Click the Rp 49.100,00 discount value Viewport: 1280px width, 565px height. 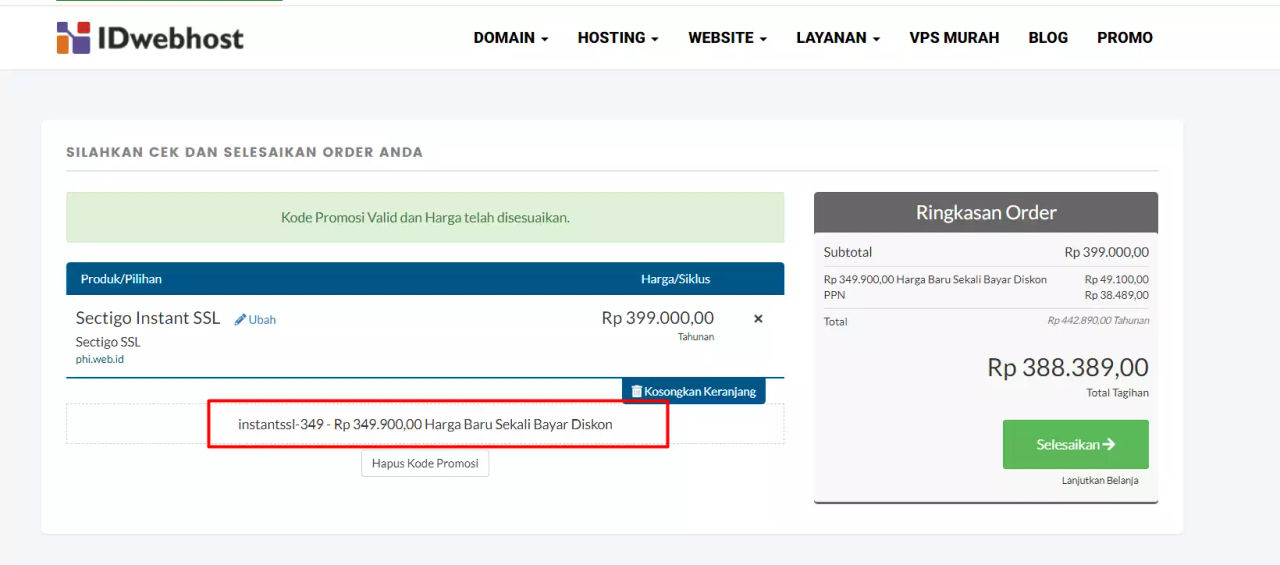(1117, 280)
